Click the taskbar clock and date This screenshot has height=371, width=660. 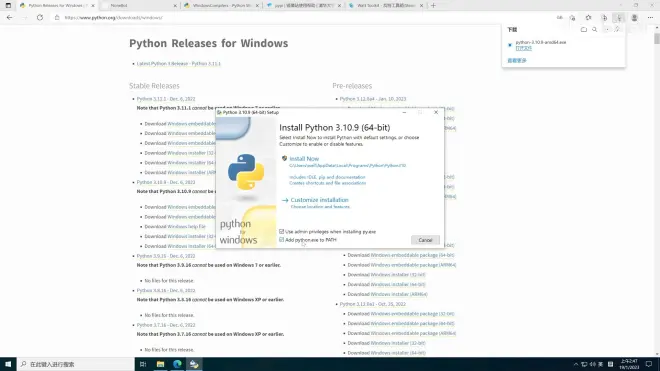[x=629, y=364]
